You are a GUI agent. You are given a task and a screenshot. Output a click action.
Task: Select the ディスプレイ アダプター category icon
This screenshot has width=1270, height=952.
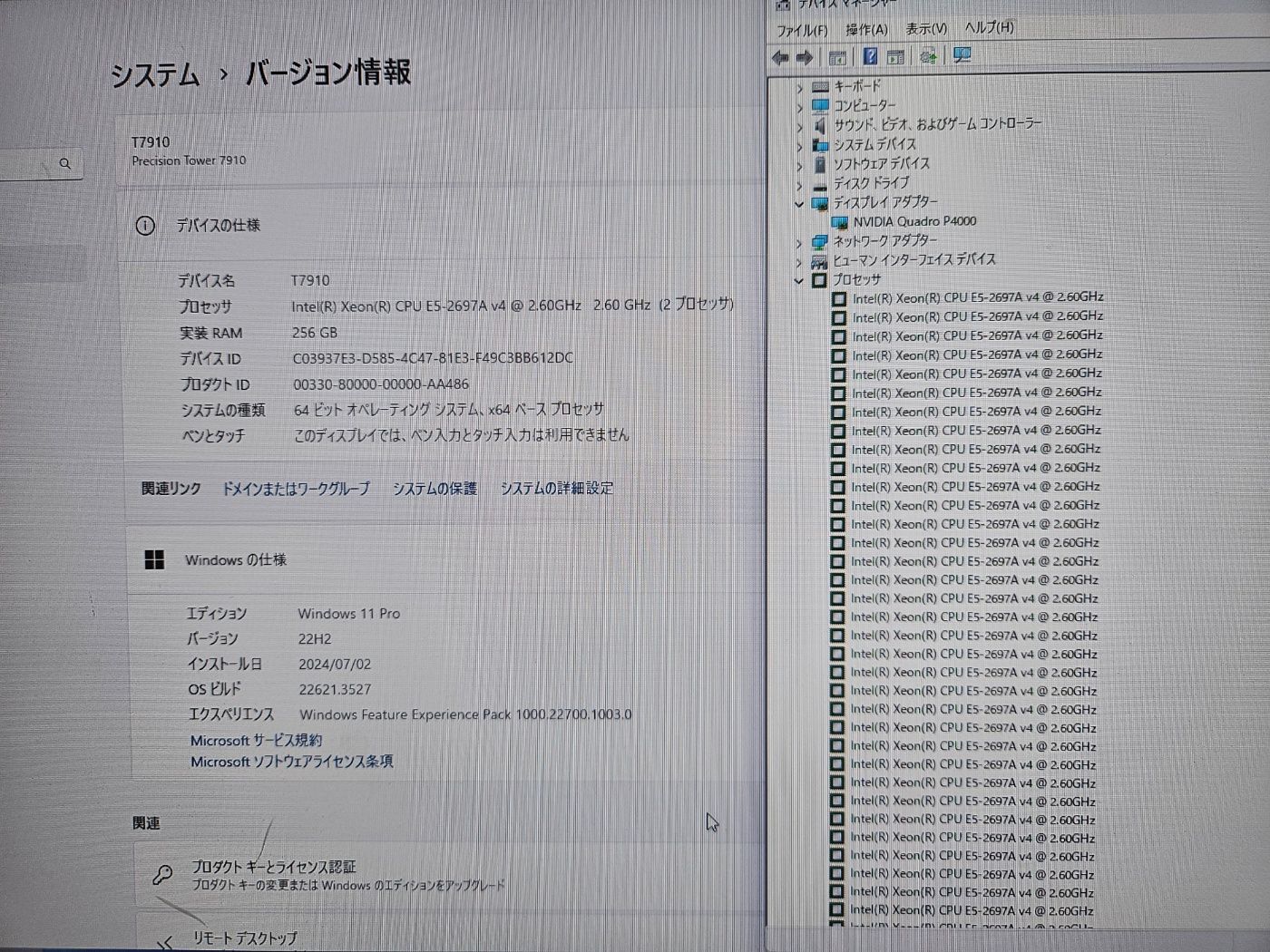(820, 202)
